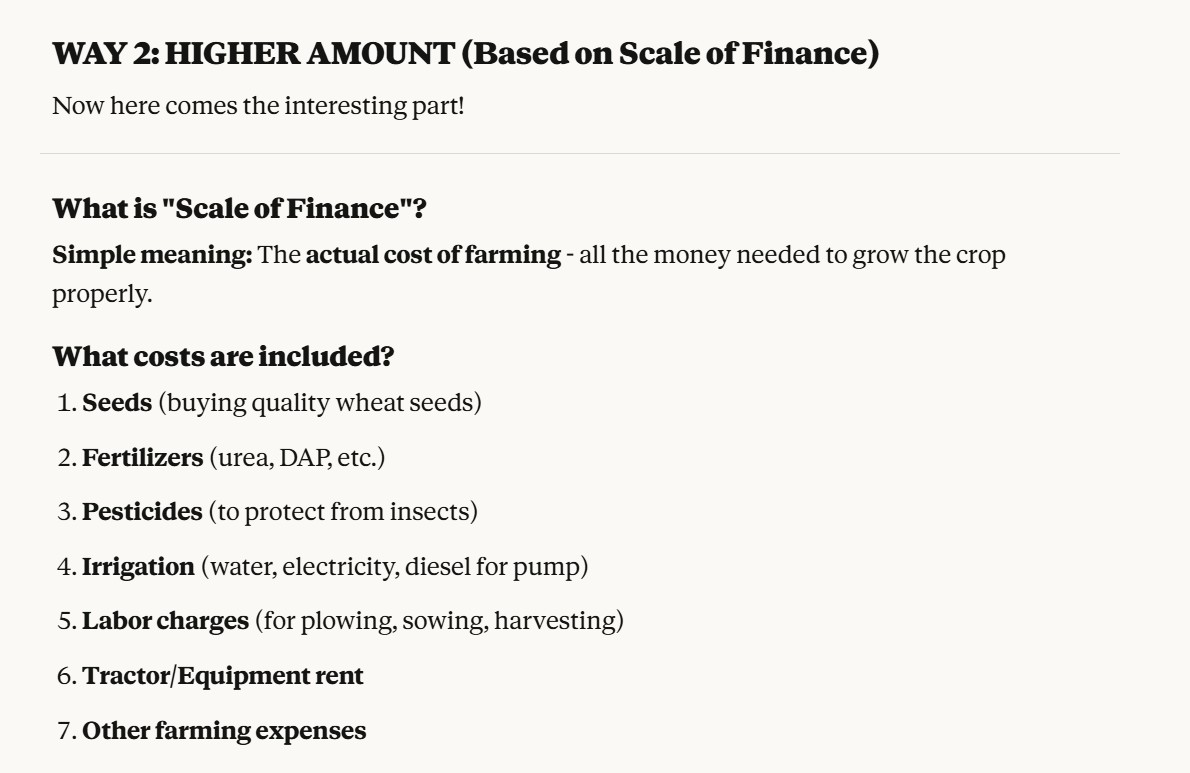Viewport: 1190px width, 773px height.
Task: Click the 'What is "Scale of Finance"?' heading
Action: pos(239,209)
